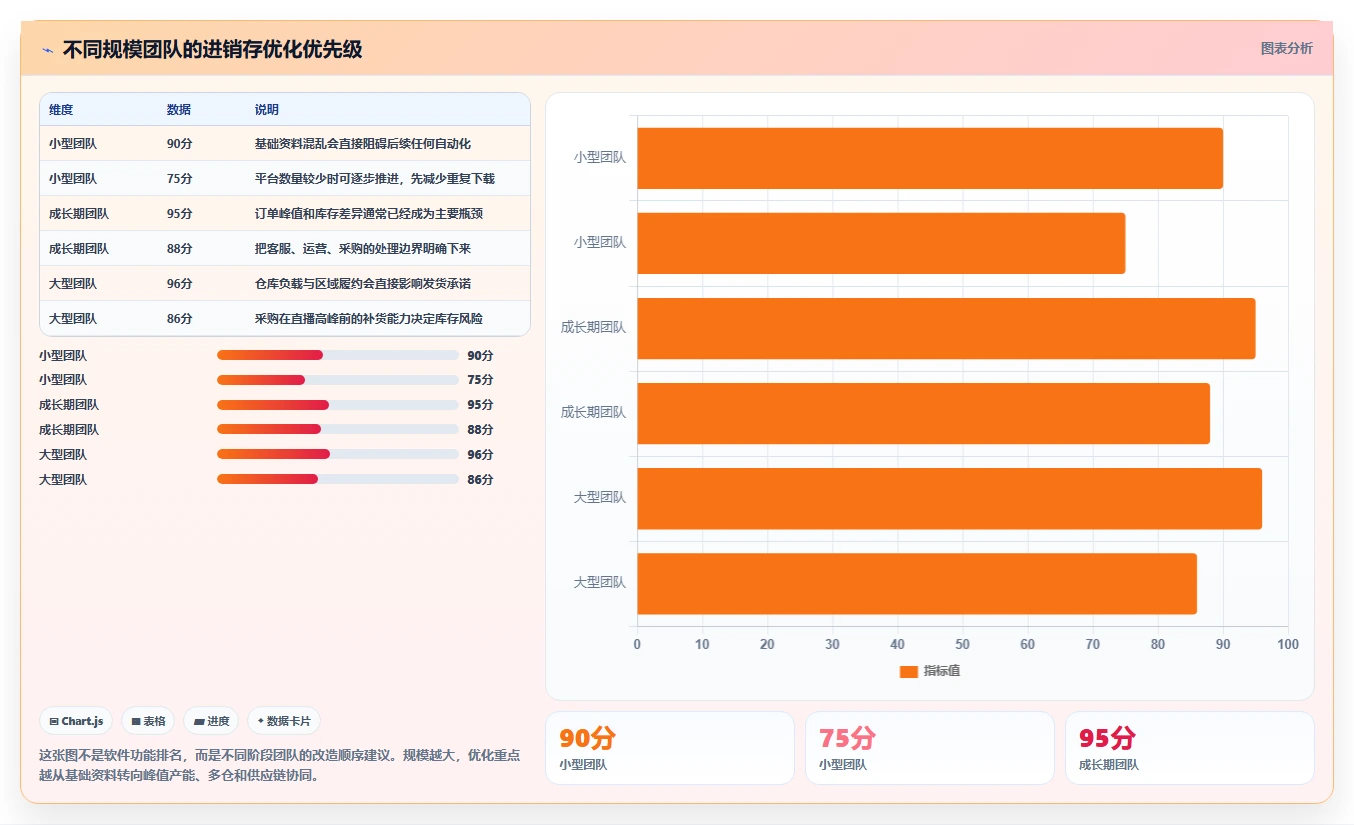The width and height of the screenshot is (1354, 825).
Task: Click the chart bar reaching 88
Action: tap(923, 413)
